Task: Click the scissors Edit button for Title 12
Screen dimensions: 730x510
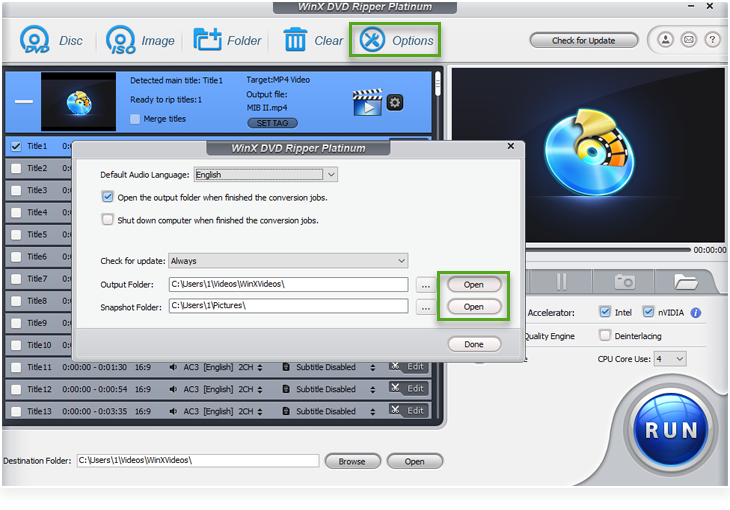Action: pos(408,388)
